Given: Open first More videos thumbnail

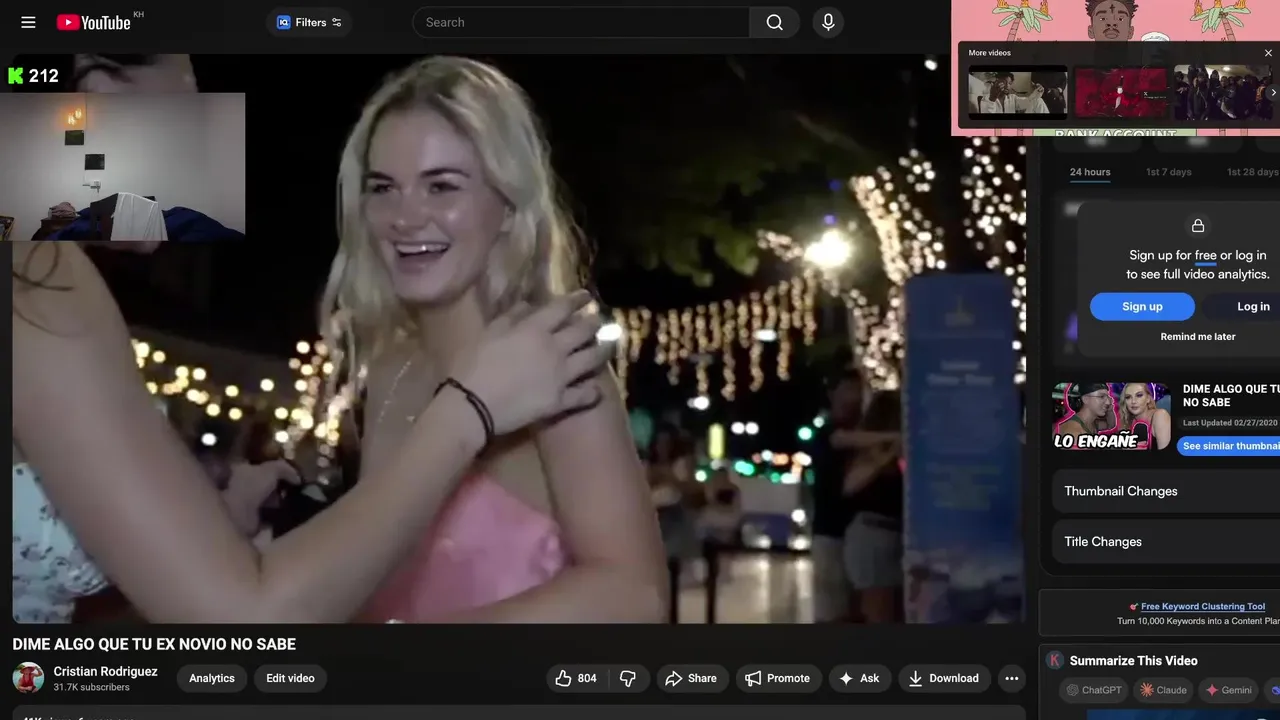Looking at the screenshot, I should pyautogui.click(x=1017, y=93).
